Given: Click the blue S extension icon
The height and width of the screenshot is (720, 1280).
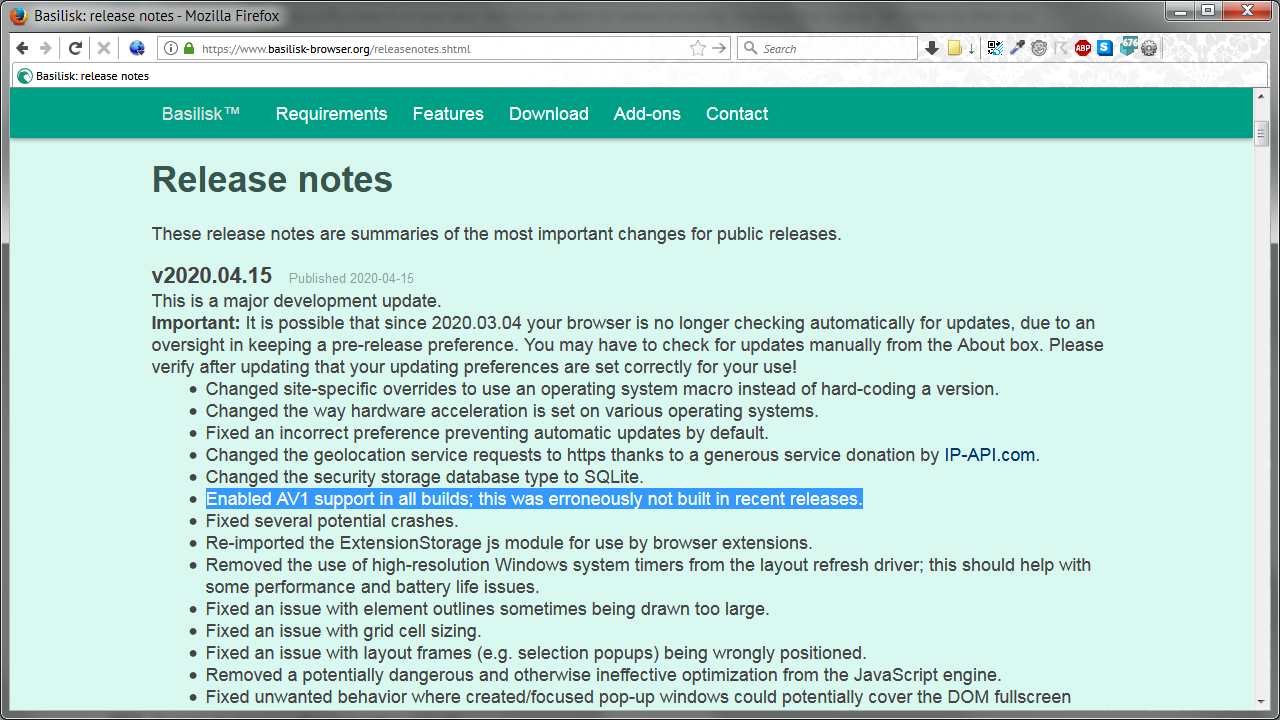Looking at the screenshot, I should click(1105, 48).
